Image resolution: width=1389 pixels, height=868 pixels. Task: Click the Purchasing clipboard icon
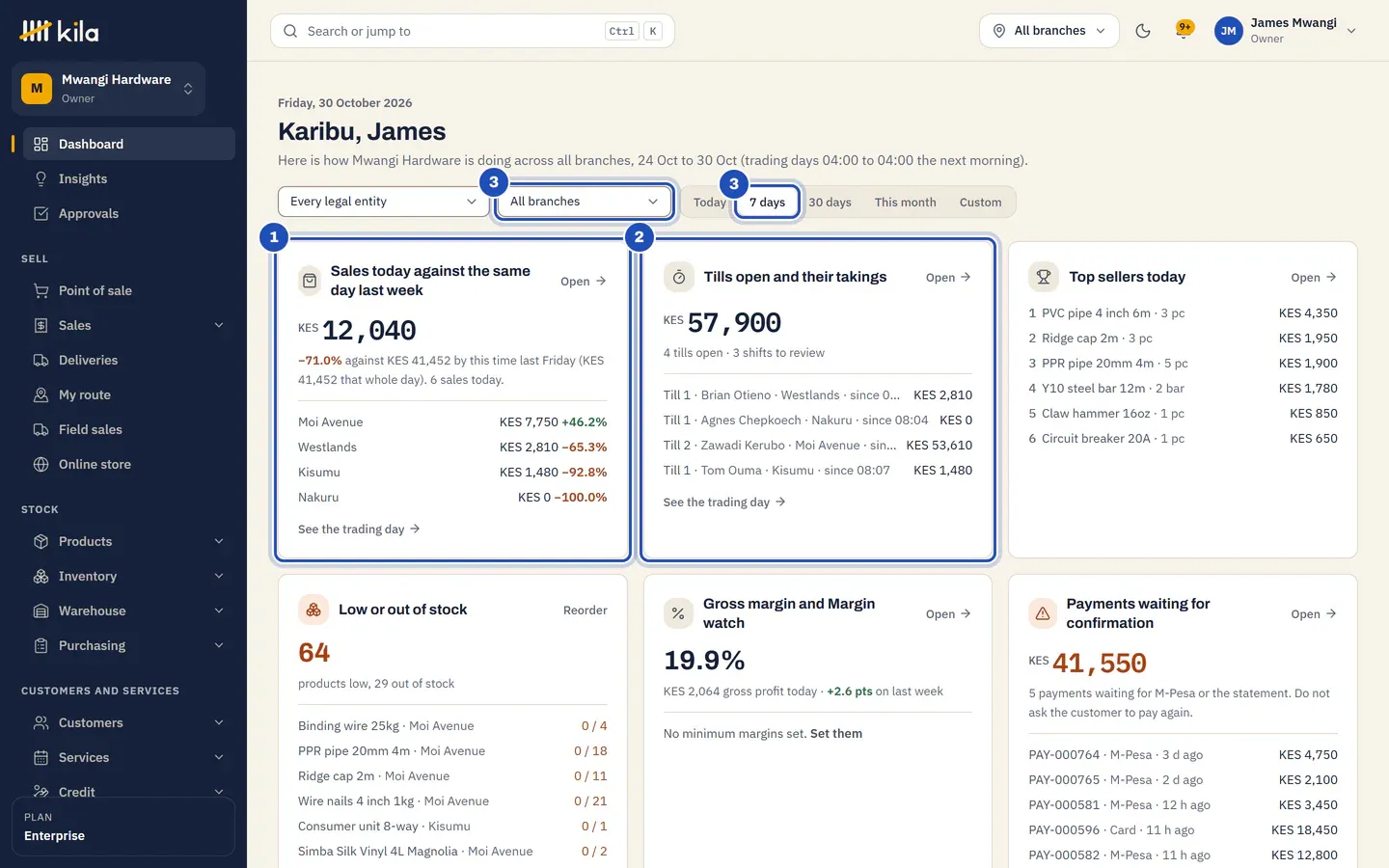(41, 645)
